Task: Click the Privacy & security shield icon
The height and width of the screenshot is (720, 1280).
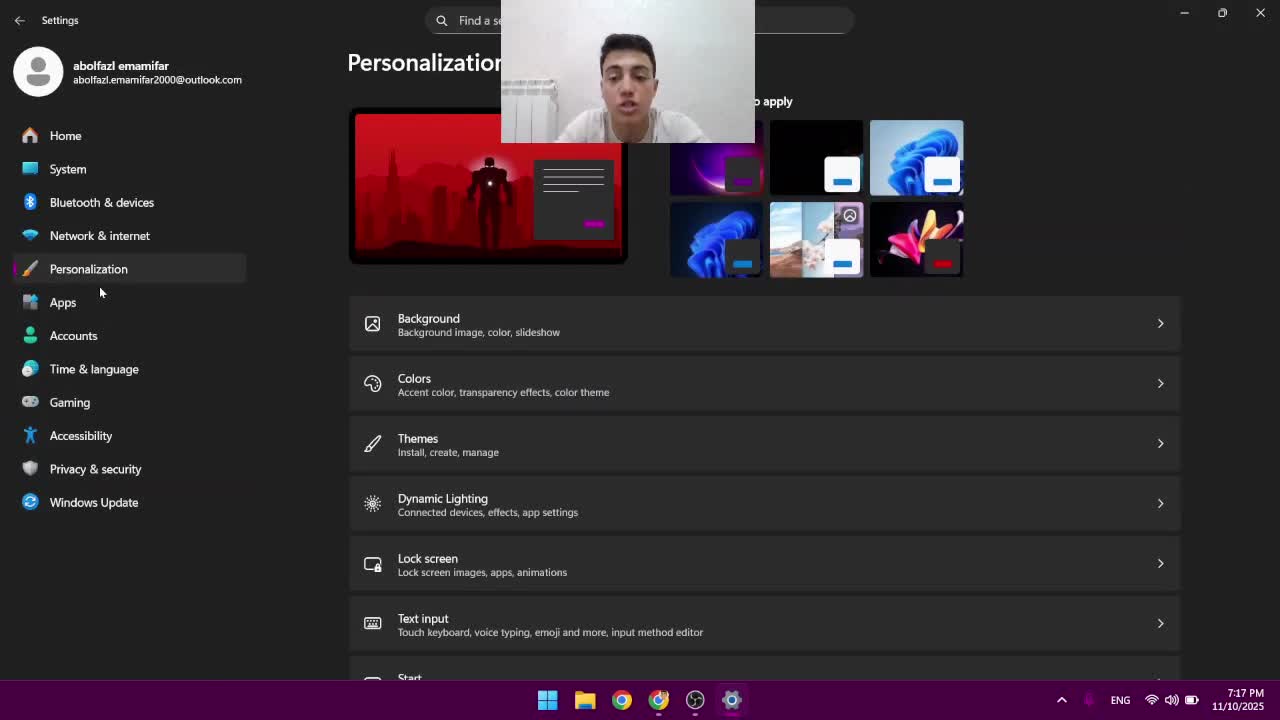Action: pos(30,469)
